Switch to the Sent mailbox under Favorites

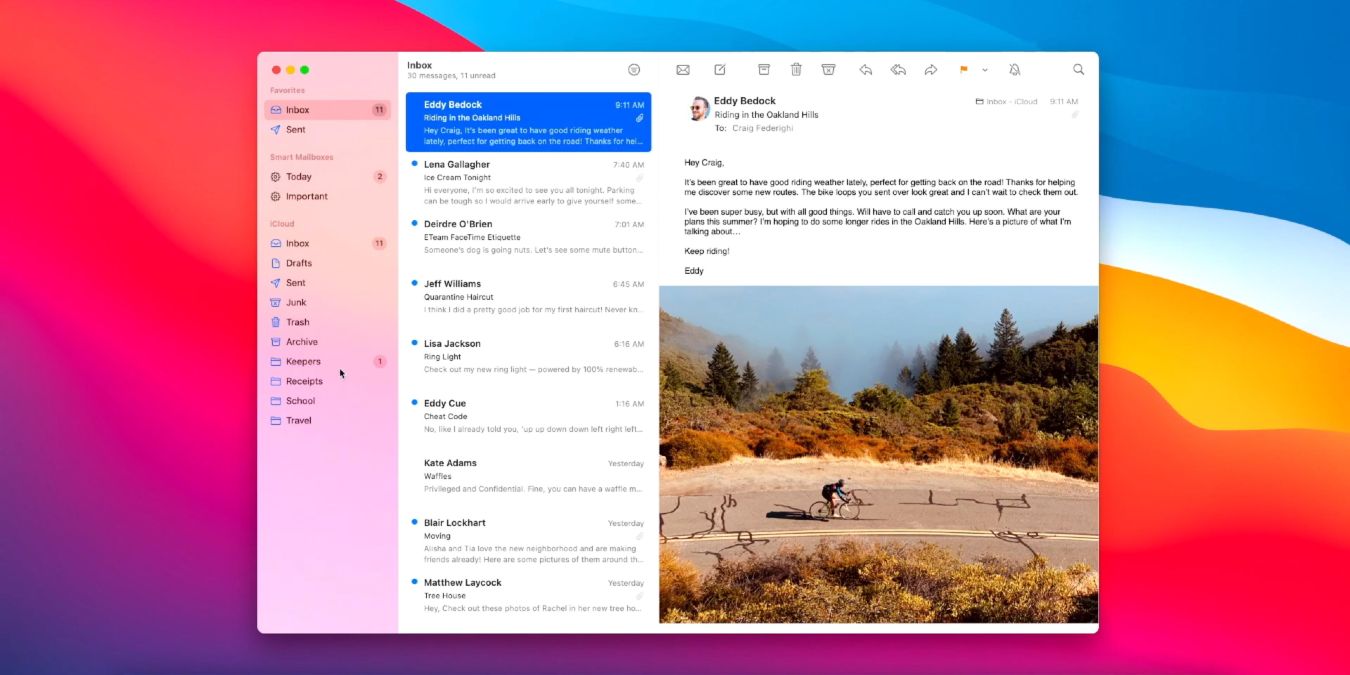(x=294, y=129)
